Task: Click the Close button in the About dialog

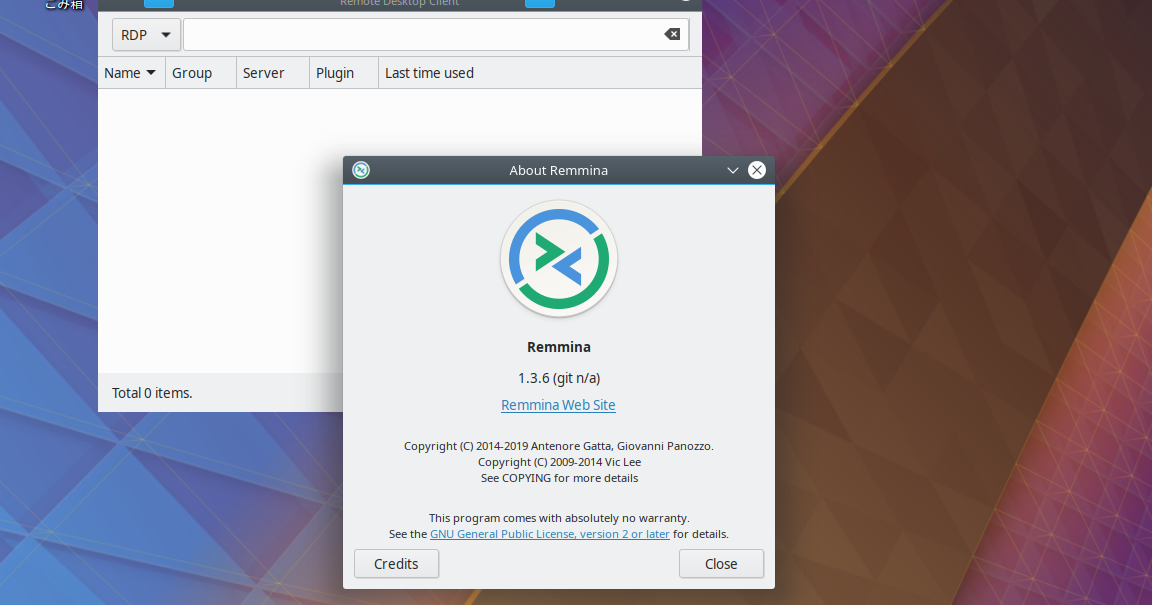Action: [x=721, y=563]
